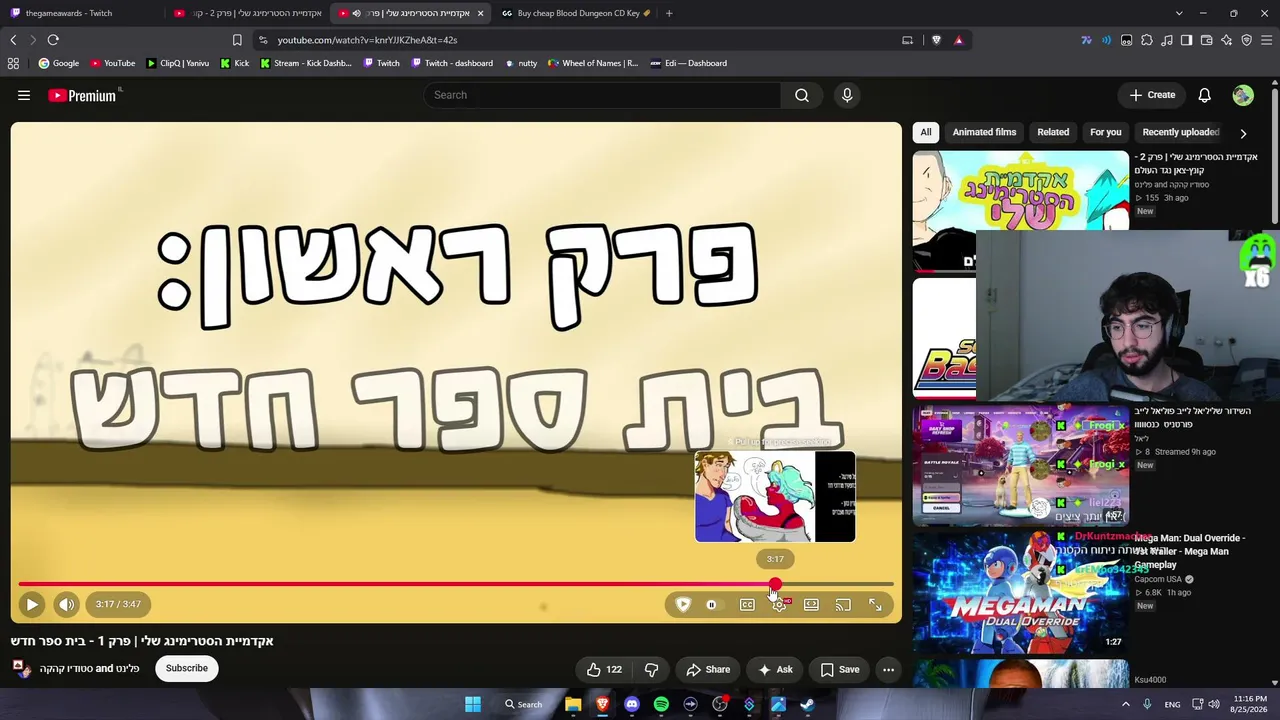Open the browser apps grid icon
The width and height of the screenshot is (1280, 720).
click(x=13, y=63)
